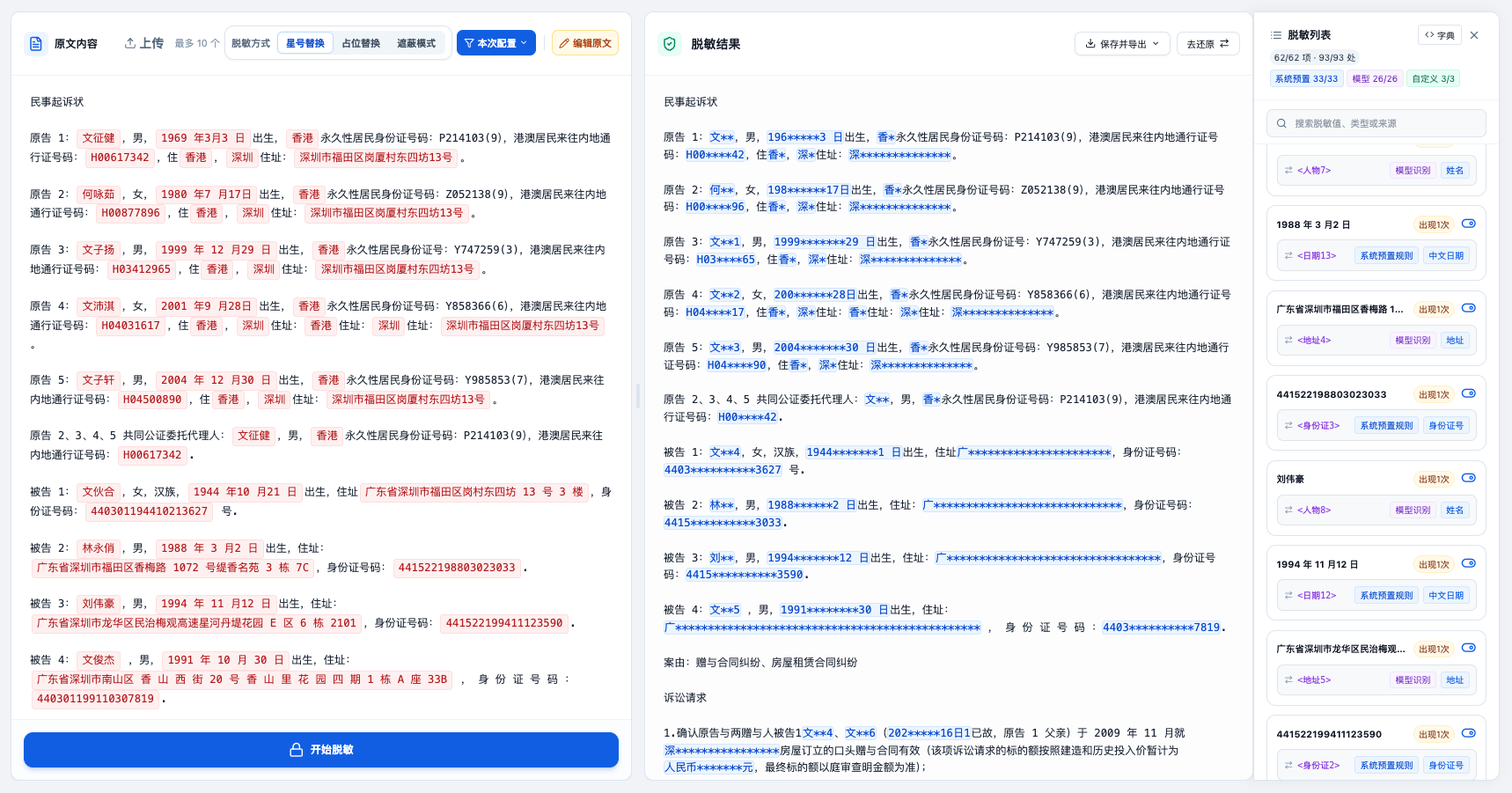1512x793 pixels.
Task: Click the 系统预置规则 tag in <日期12> row
Action: (1386, 595)
